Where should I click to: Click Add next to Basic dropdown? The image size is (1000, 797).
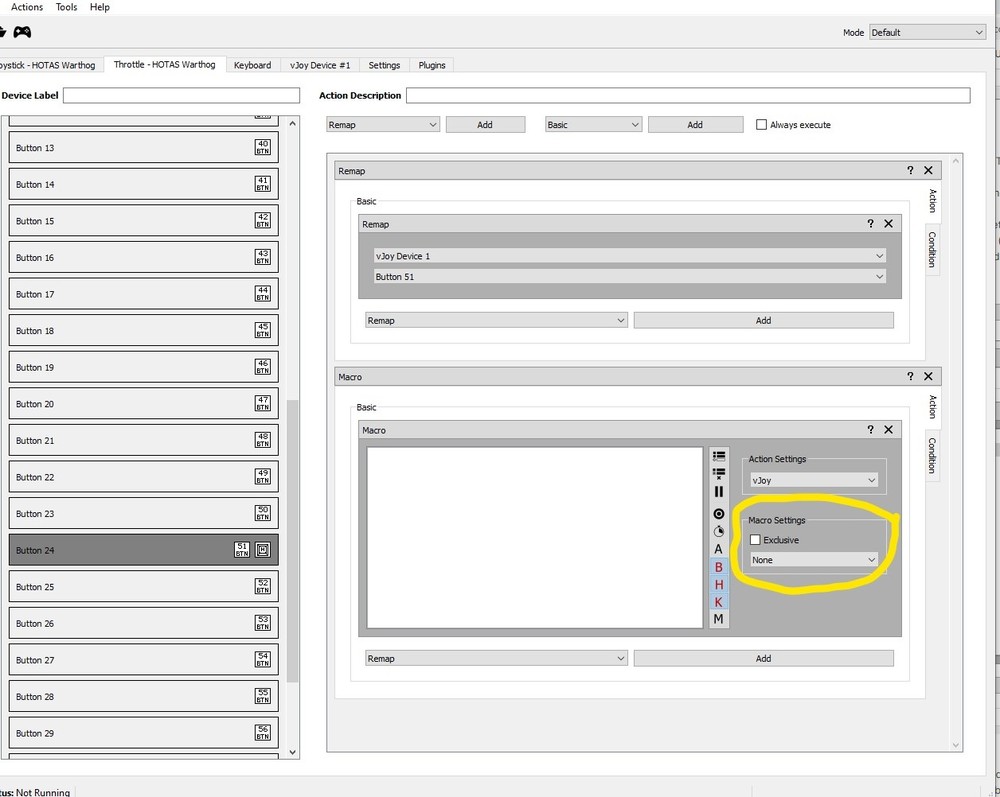pyautogui.click(x=695, y=125)
